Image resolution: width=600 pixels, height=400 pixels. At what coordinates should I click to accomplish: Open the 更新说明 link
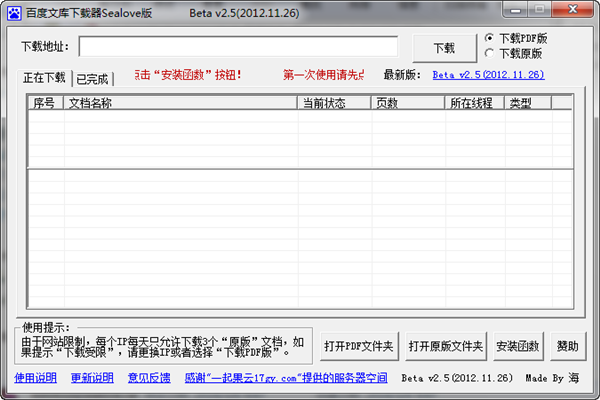pyautogui.click(x=92, y=378)
